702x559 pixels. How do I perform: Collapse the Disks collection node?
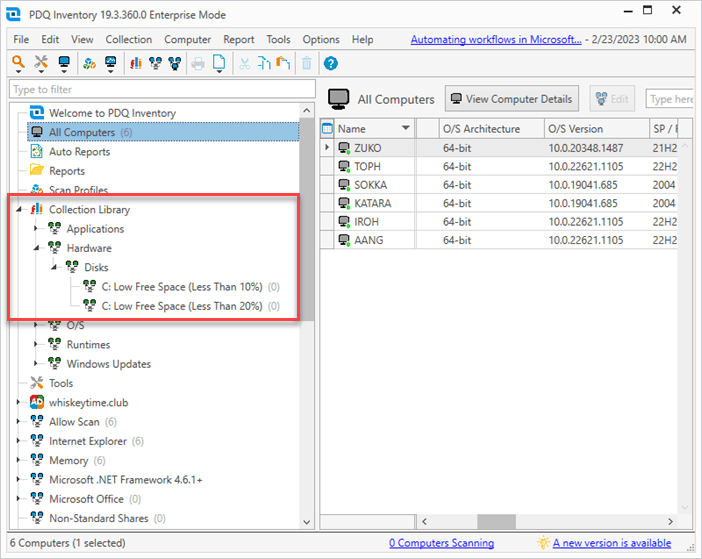[x=54, y=267]
